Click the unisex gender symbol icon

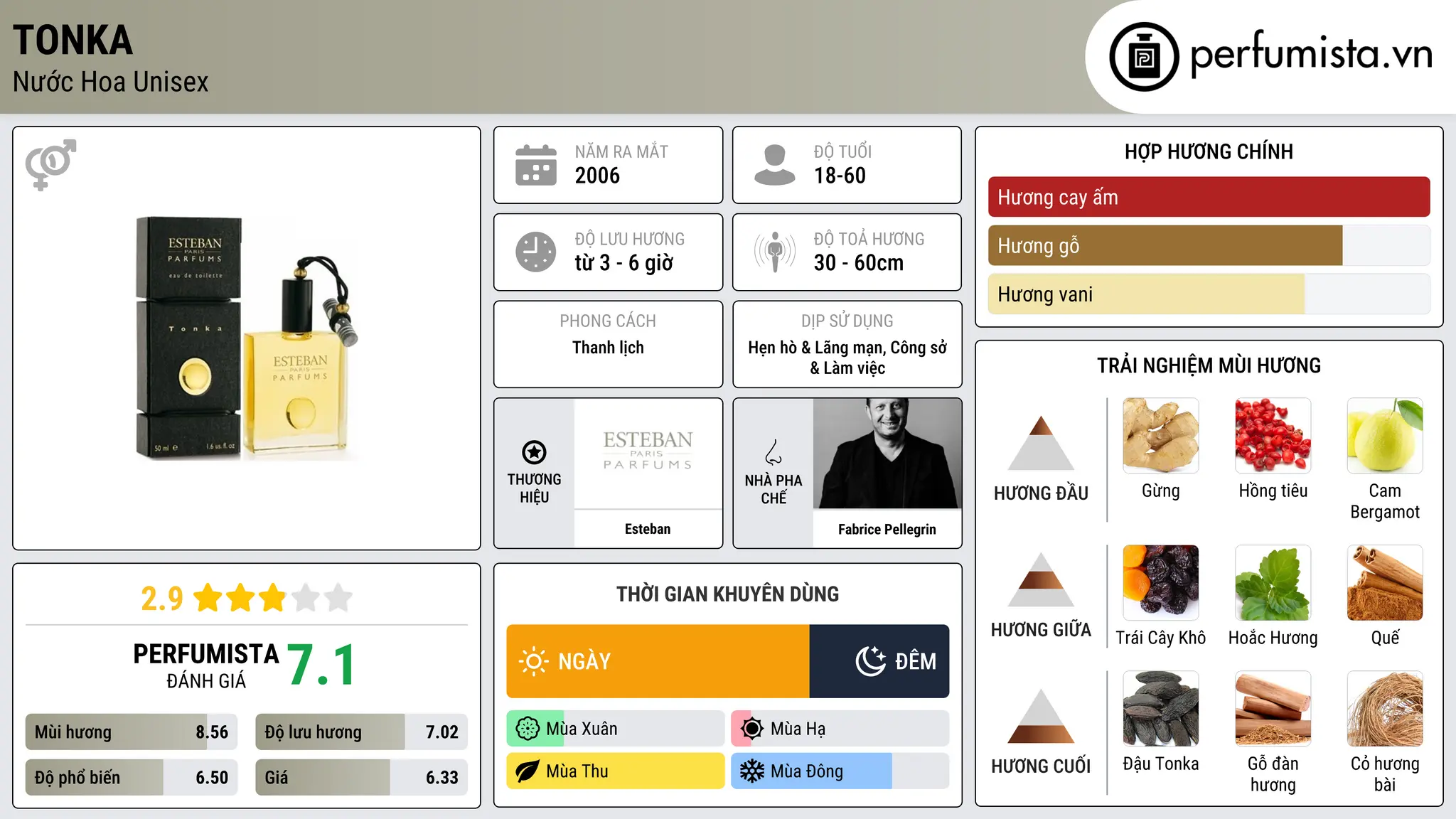click(x=50, y=164)
